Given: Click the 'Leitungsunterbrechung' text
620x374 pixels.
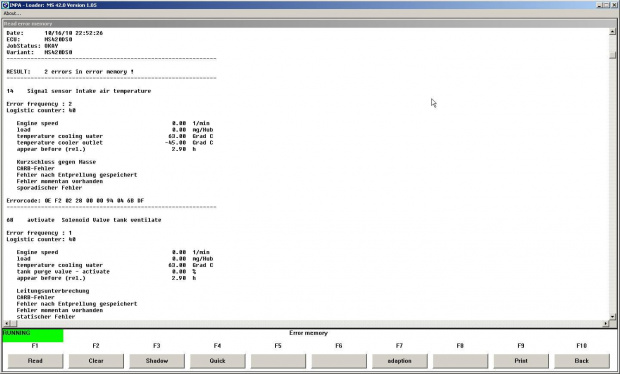Looking at the screenshot, I should [x=53, y=291].
